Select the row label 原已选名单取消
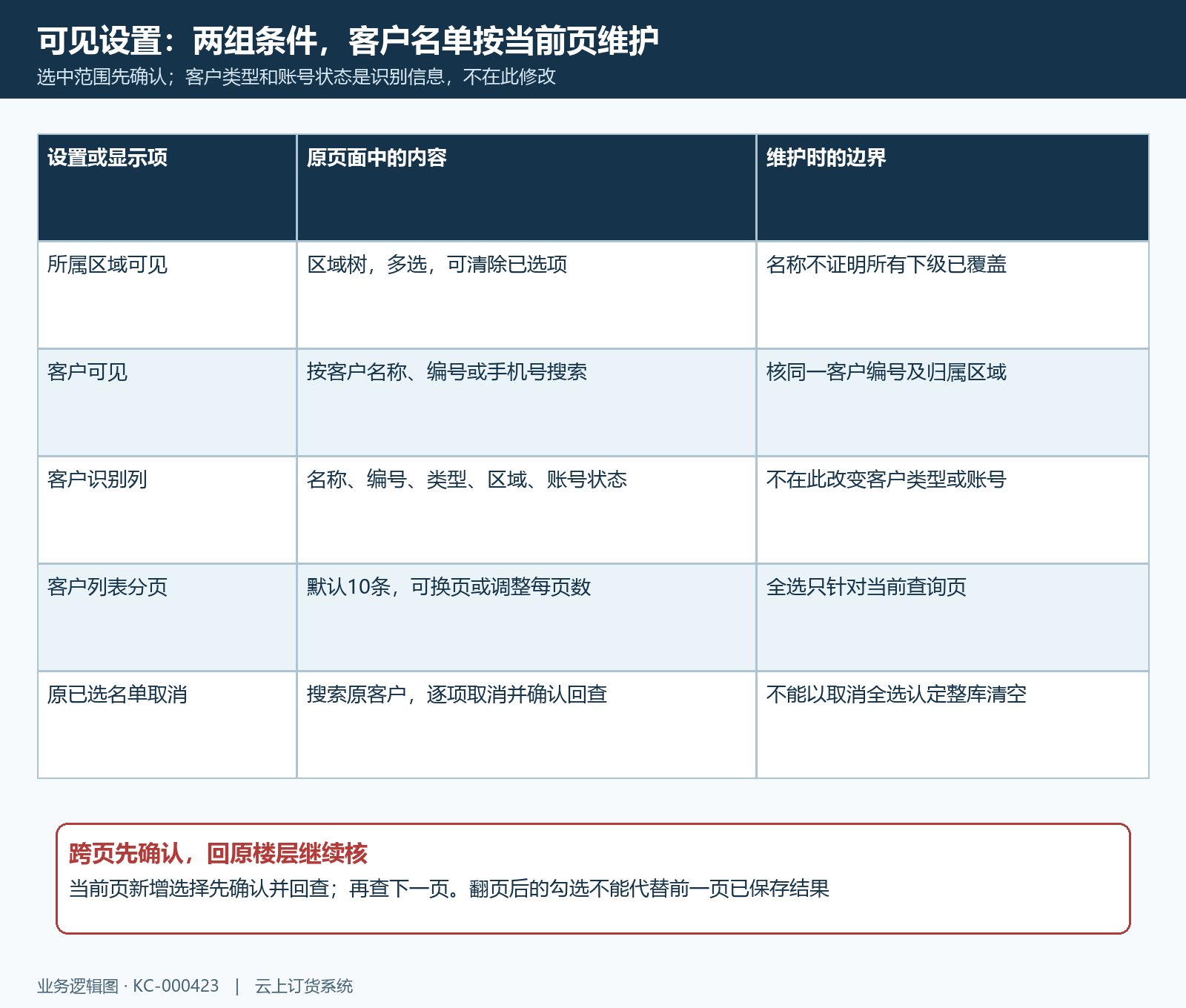This screenshot has width=1186, height=1008. pos(168,725)
